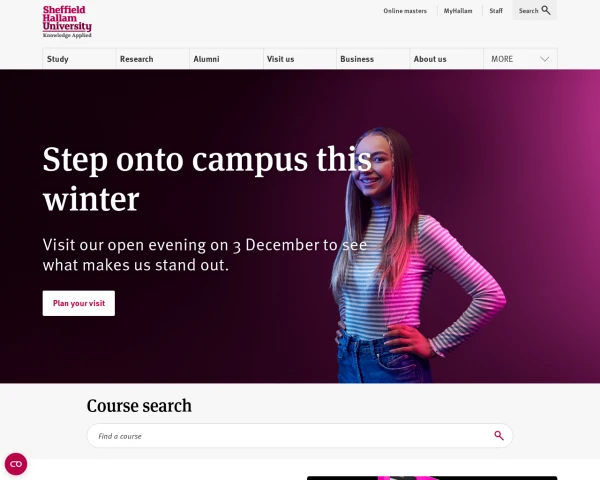Click the MORE label in navigation
The image size is (600, 480).
pos(502,59)
